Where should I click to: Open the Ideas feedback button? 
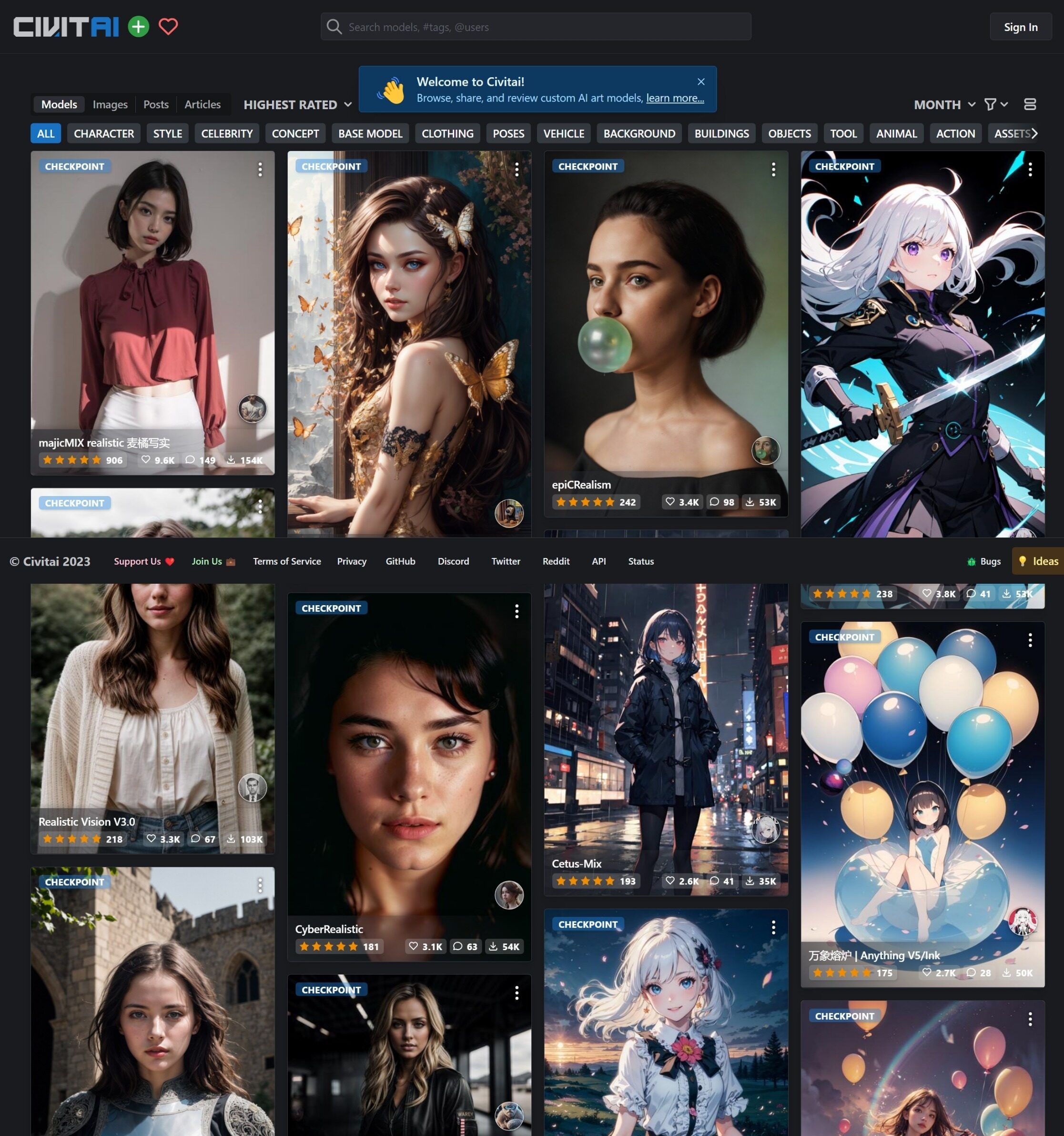click(1039, 561)
